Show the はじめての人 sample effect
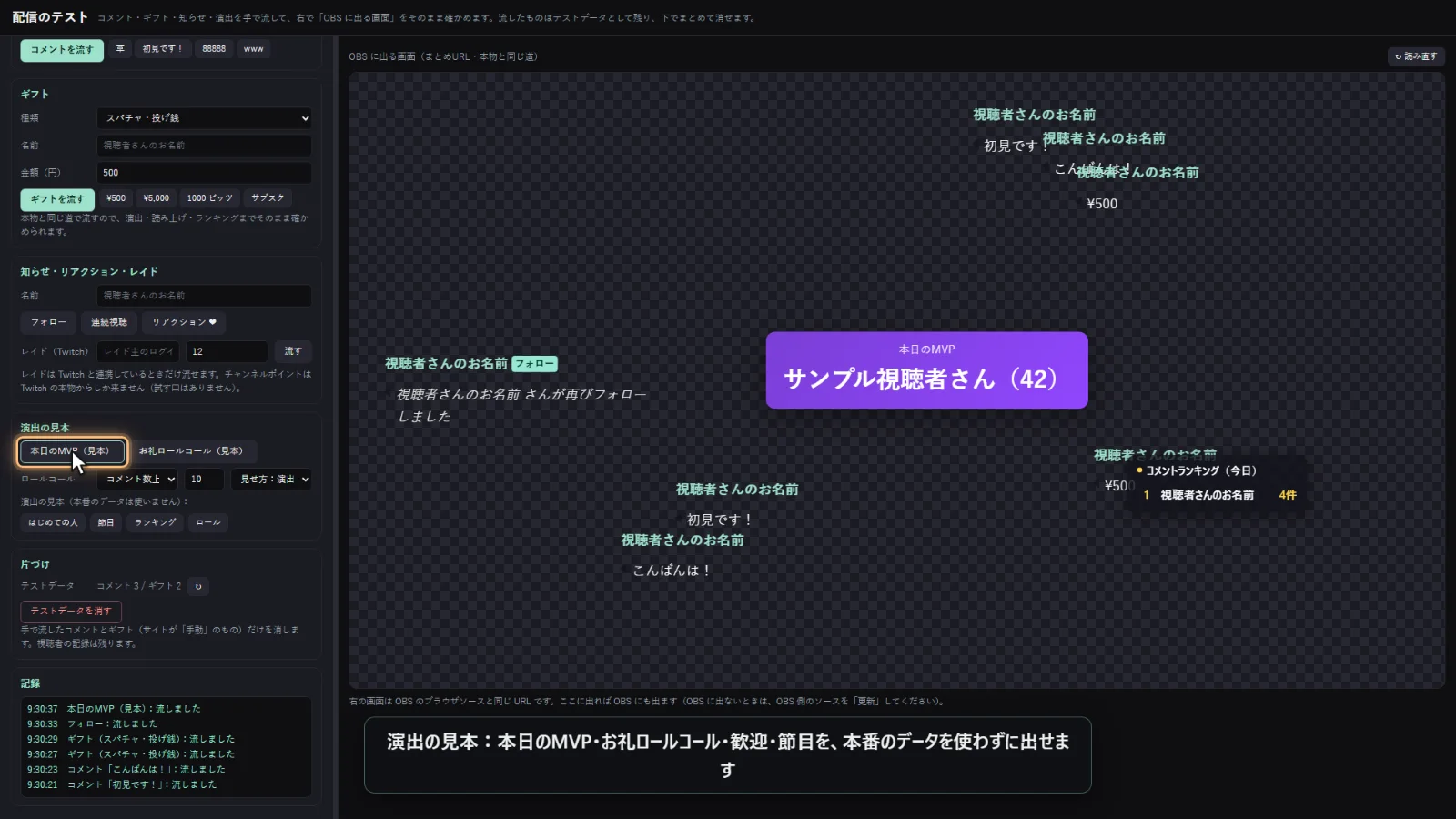 coord(53,522)
